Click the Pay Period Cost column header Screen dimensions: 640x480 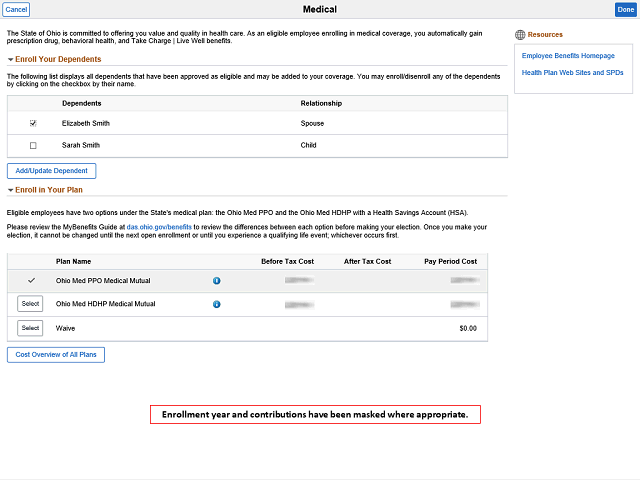click(x=451, y=261)
